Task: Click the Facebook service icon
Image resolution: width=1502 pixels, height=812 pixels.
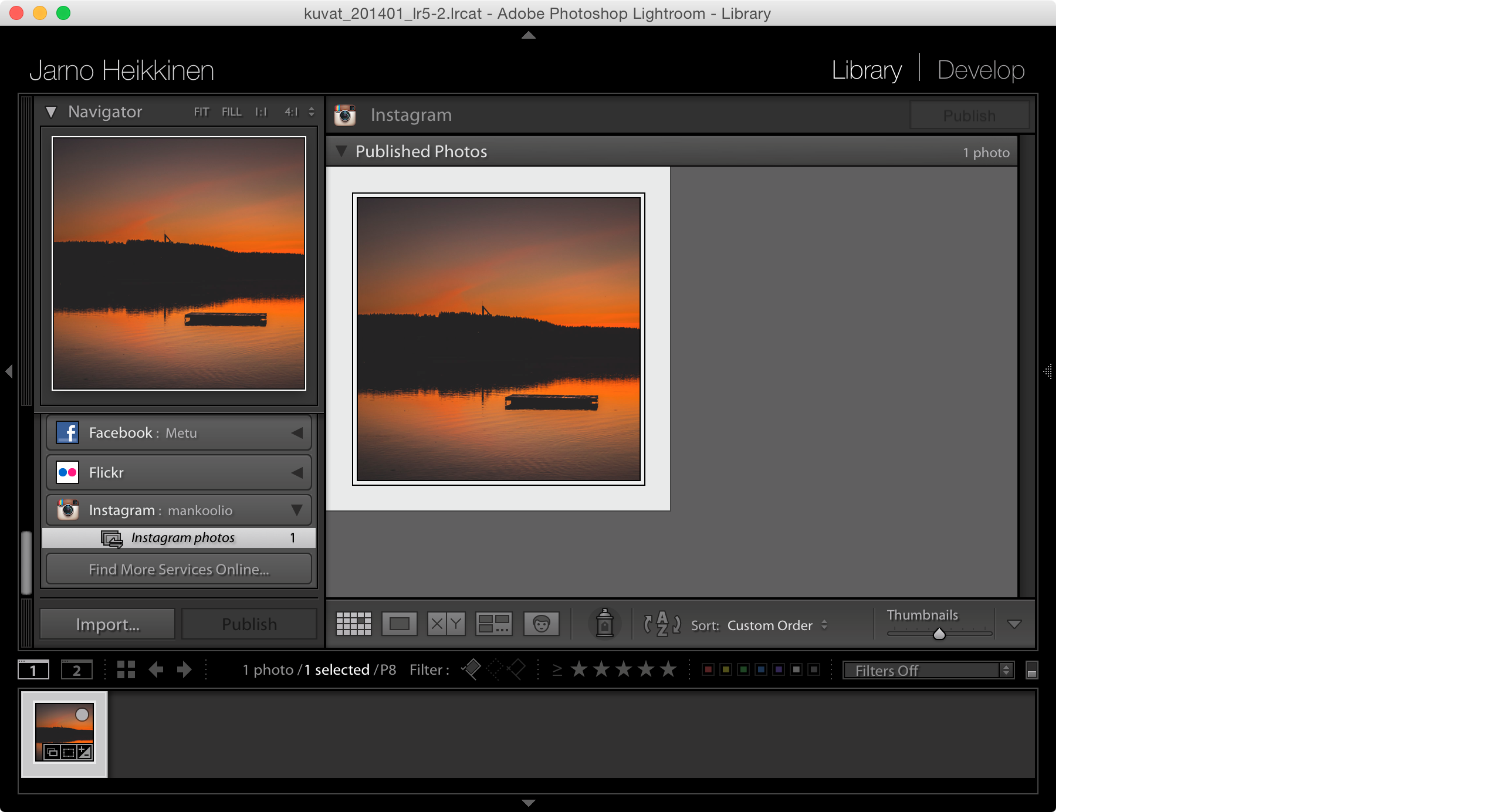Action: (x=67, y=433)
